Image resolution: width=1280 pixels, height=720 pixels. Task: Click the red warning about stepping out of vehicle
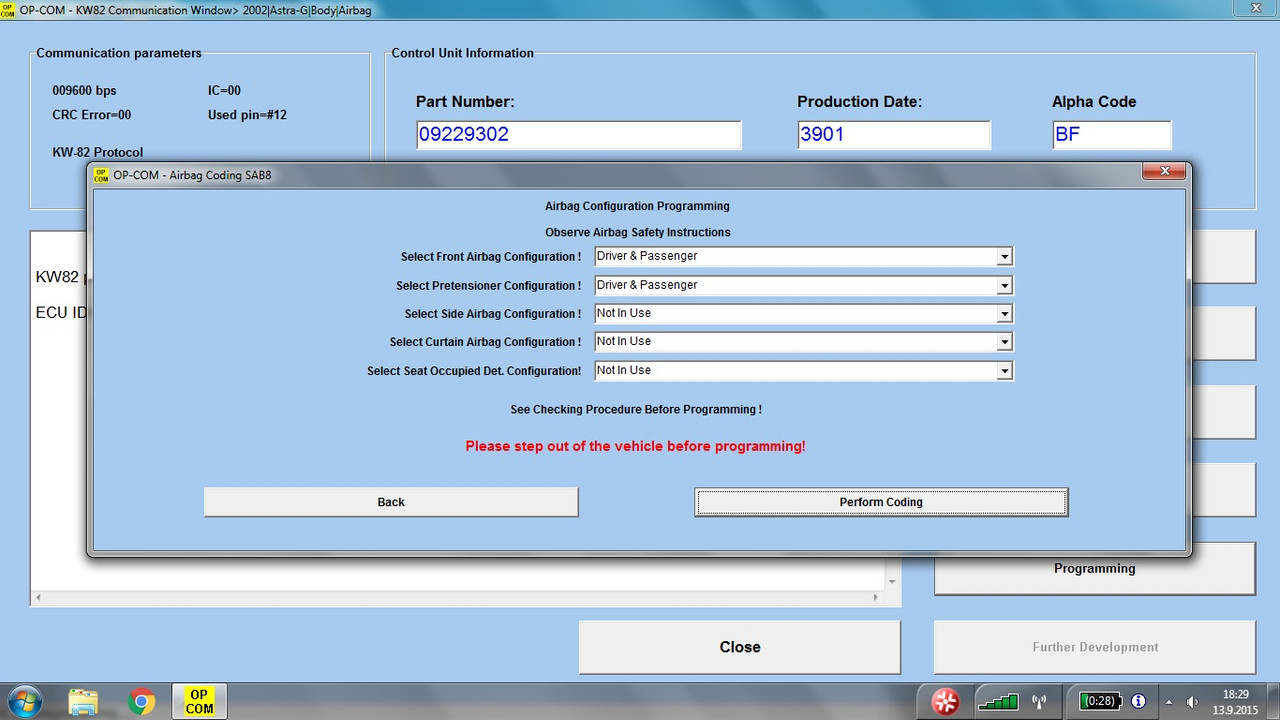(635, 446)
